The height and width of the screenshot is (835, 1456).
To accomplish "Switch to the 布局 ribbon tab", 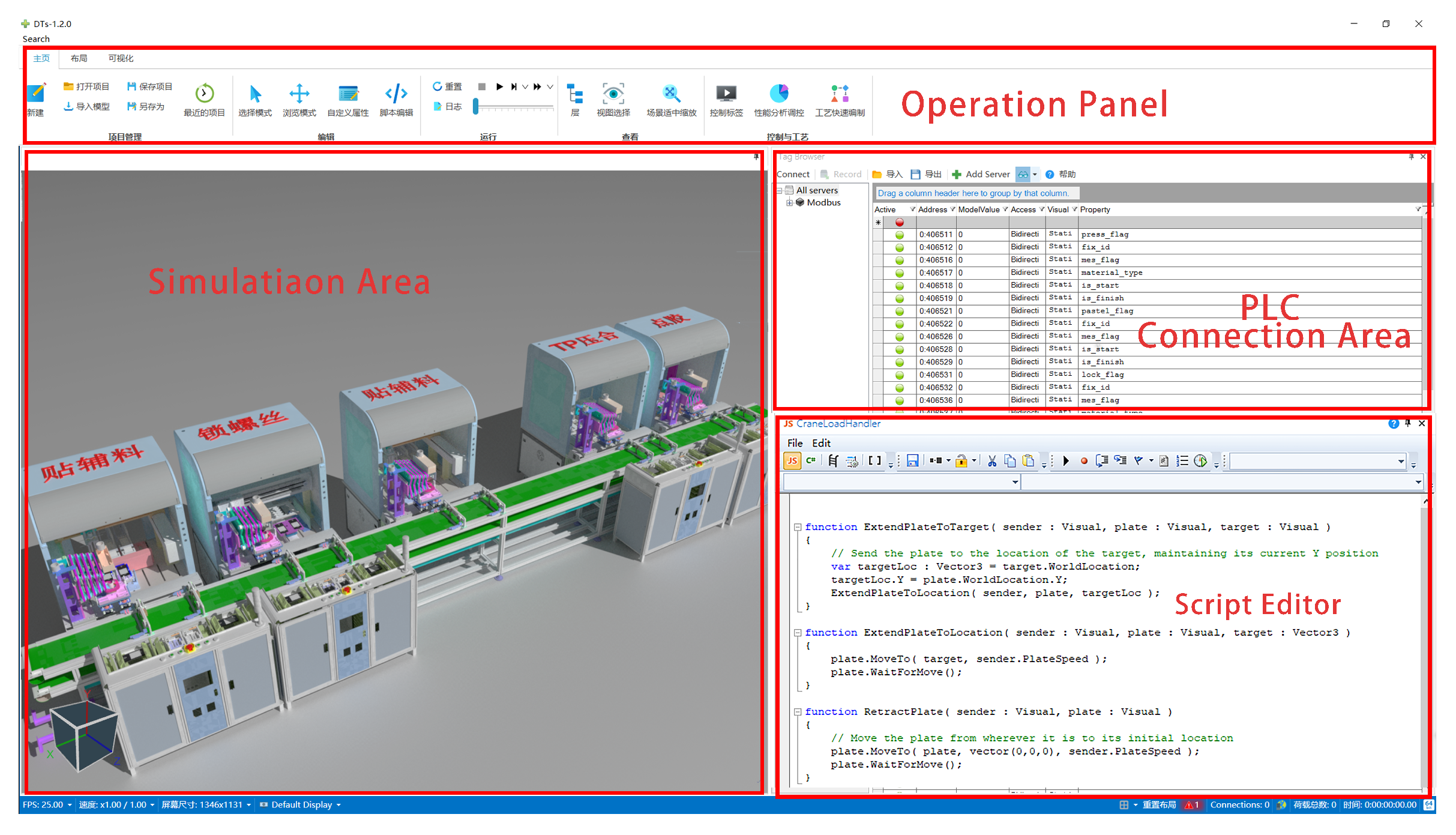I will coord(79,58).
